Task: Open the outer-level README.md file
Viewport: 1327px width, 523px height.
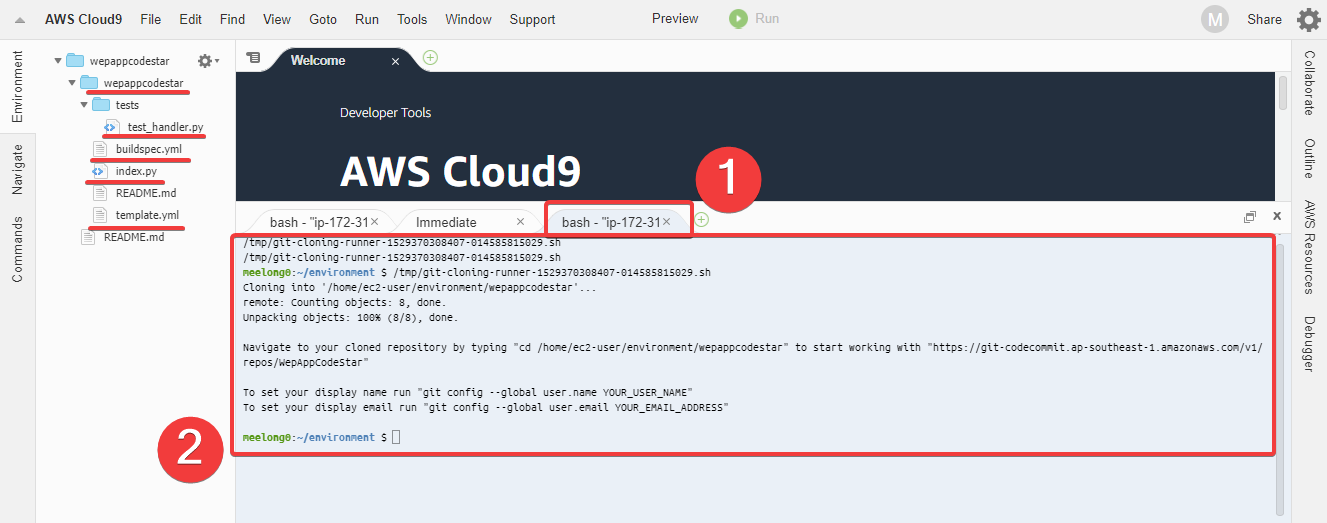Action: coord(134,237)
